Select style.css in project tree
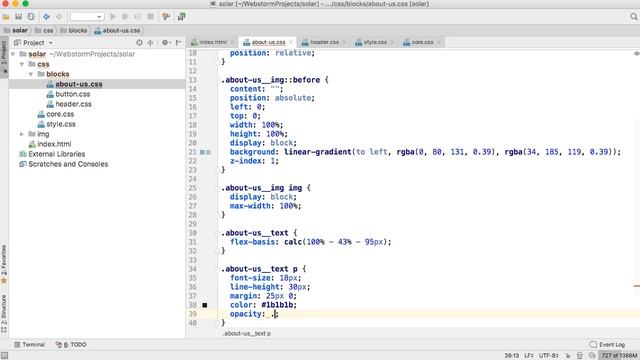Image resolution: width=640 pixels, height=360 pixels. 61,124
